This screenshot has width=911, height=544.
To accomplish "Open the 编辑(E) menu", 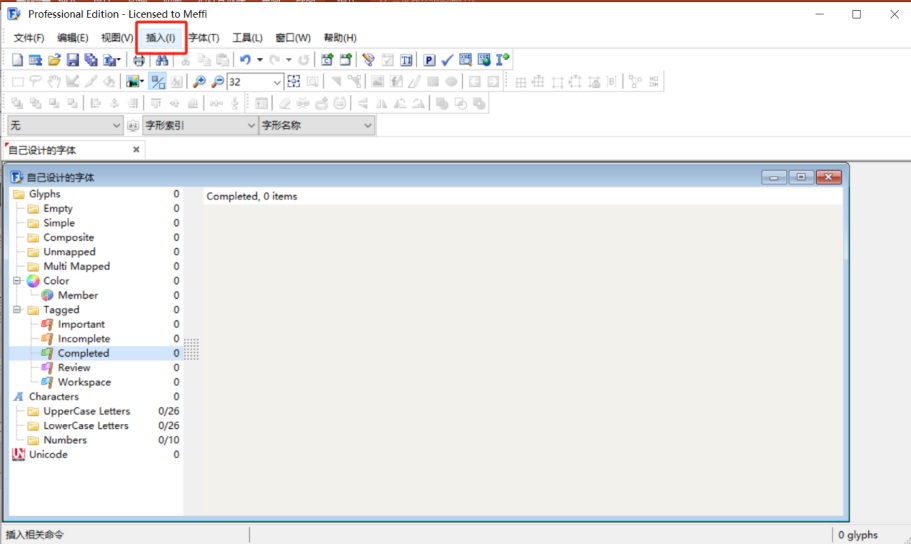I will click(x=73, y=38).
